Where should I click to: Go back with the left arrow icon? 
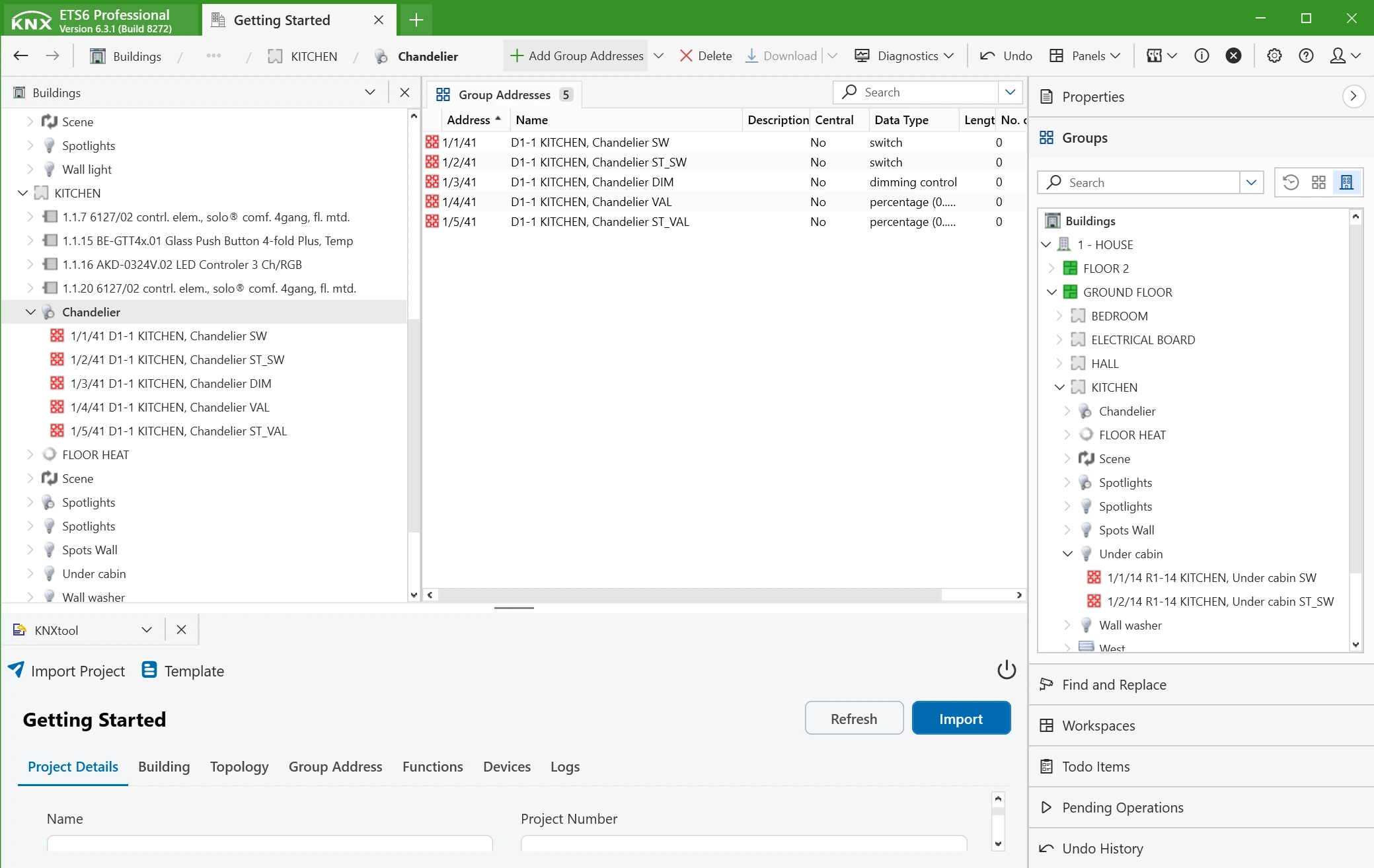coord(20,55)
